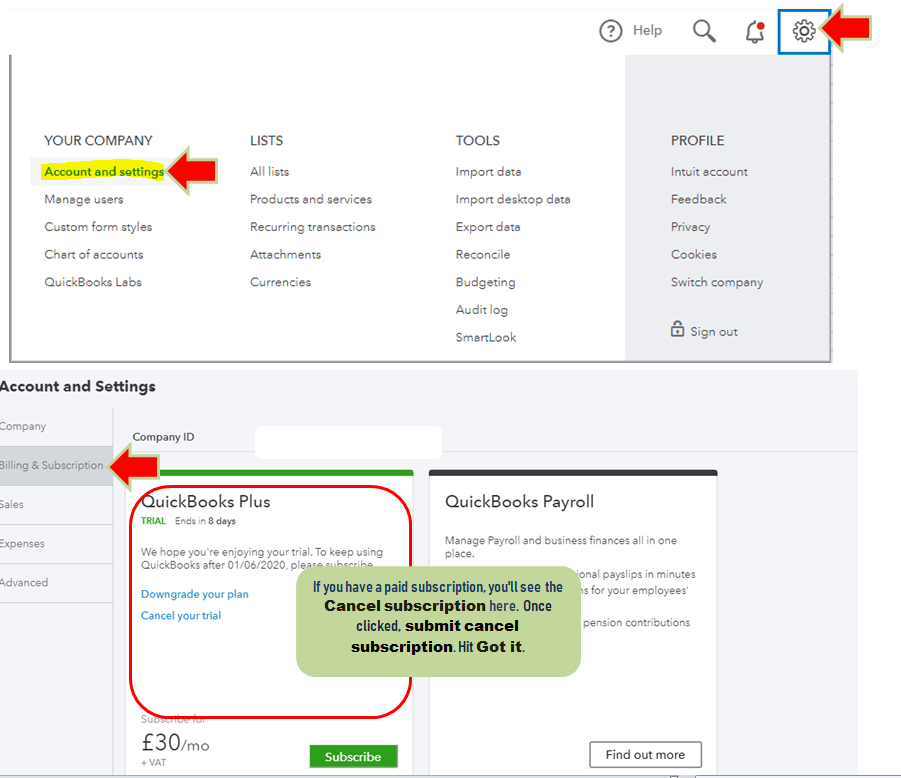Click the Sign out text
901x778 pixels.
coord(714,332)
